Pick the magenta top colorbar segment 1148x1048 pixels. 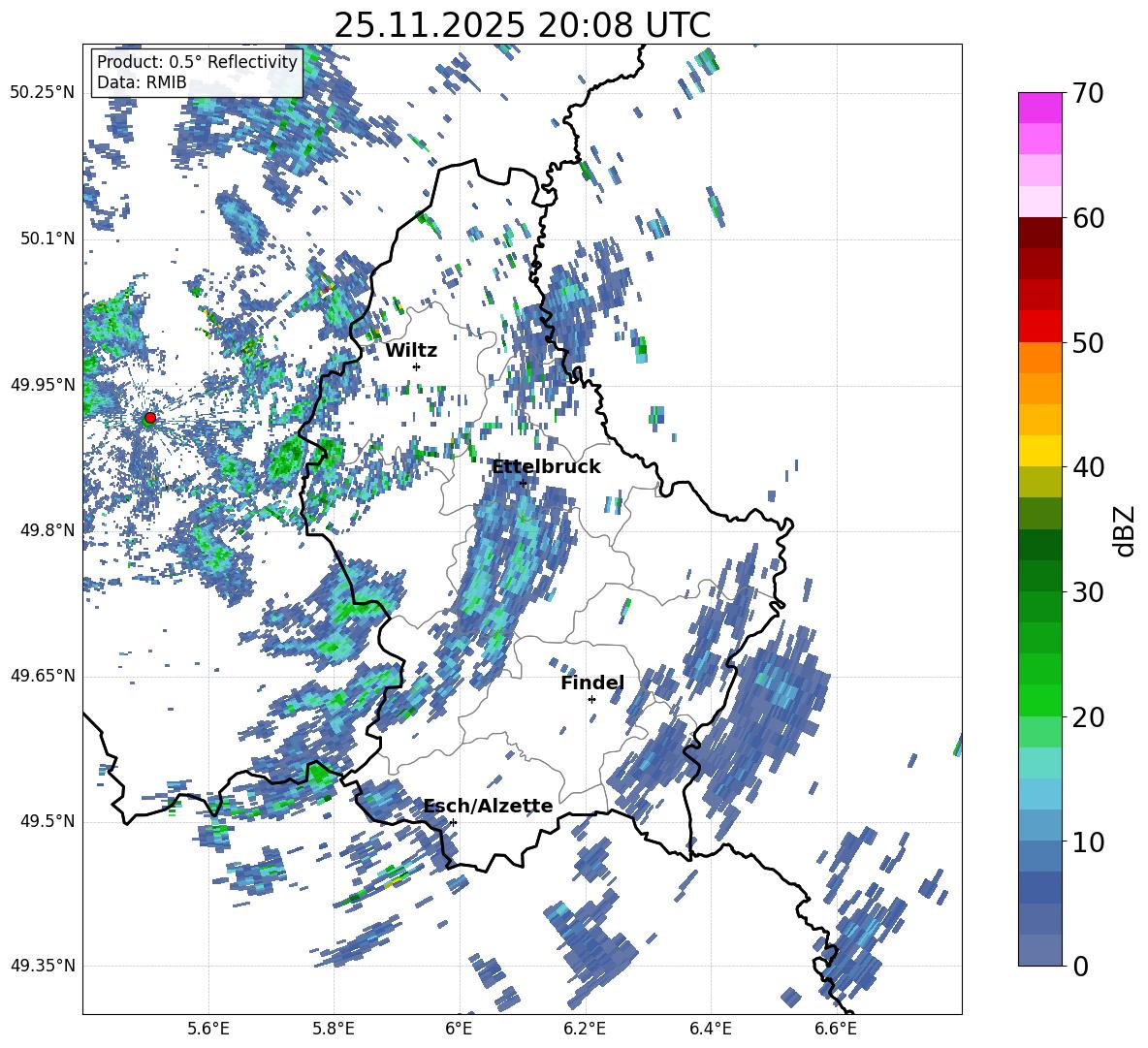[x=1039, y=109]
